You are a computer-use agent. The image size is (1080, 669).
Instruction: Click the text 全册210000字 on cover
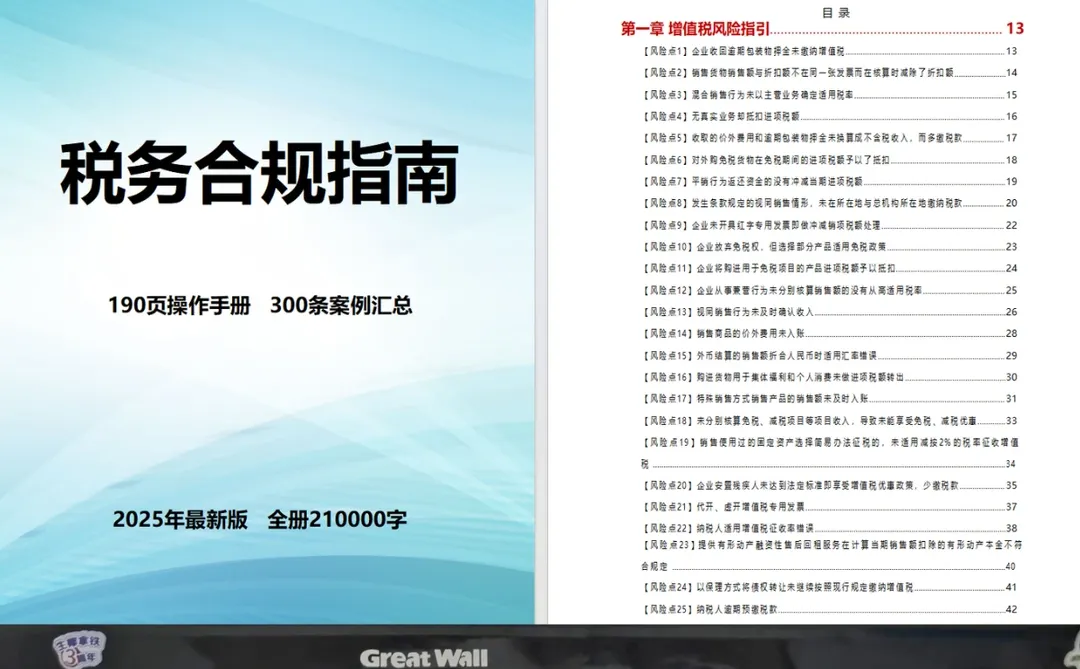click(x=338, y=519)
